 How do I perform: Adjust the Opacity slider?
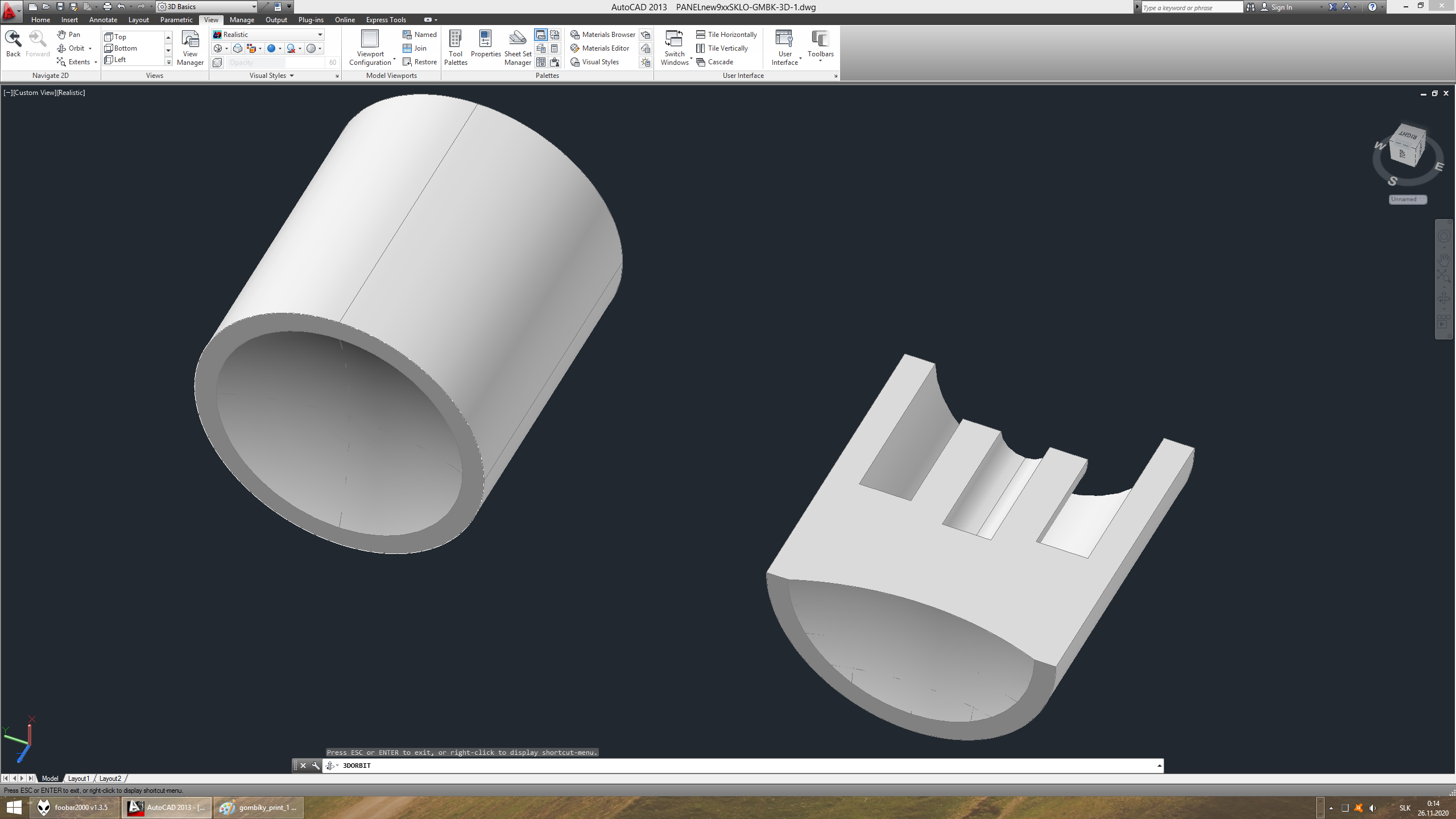tap(275, 63)
